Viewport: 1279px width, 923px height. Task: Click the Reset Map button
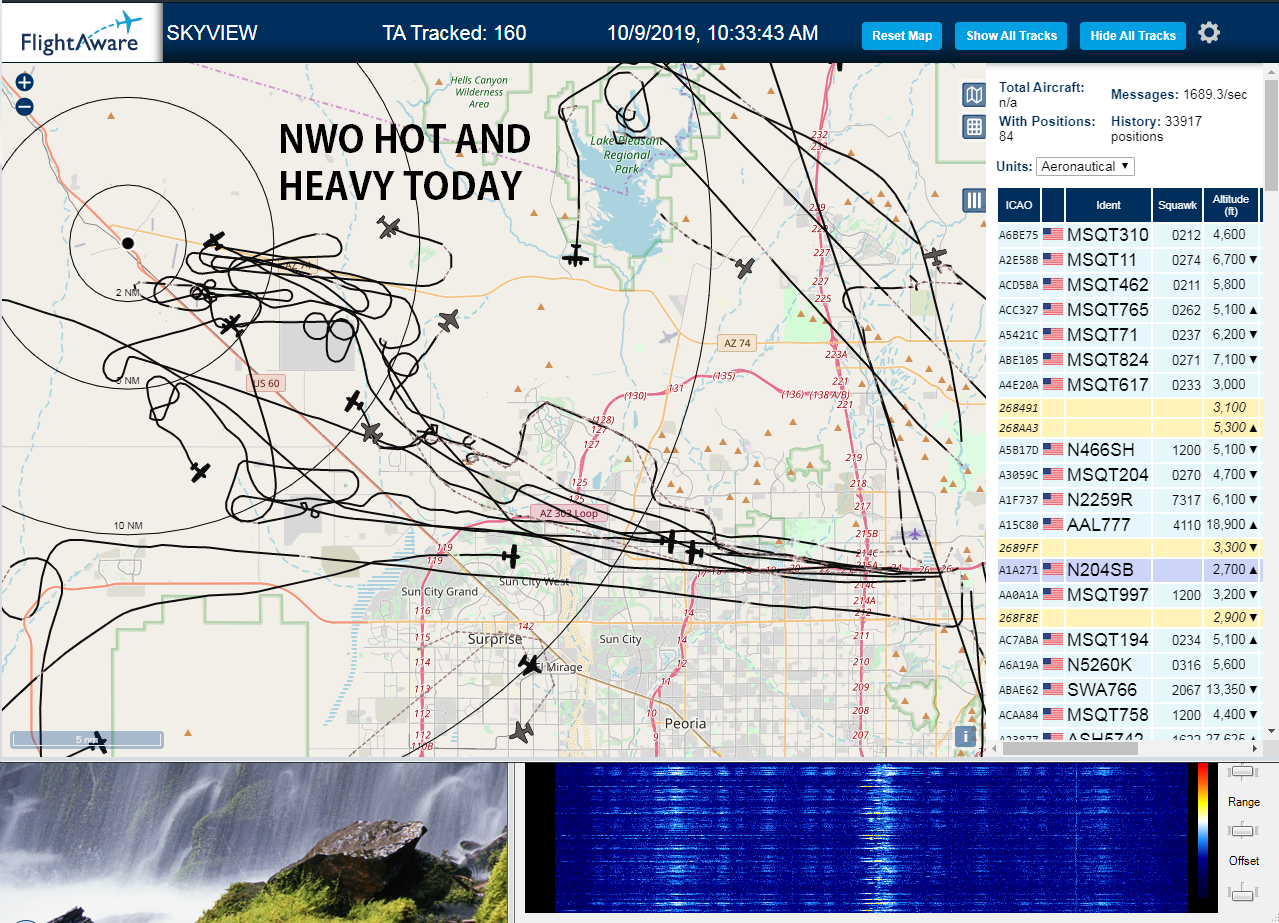(x=902, y=35)
